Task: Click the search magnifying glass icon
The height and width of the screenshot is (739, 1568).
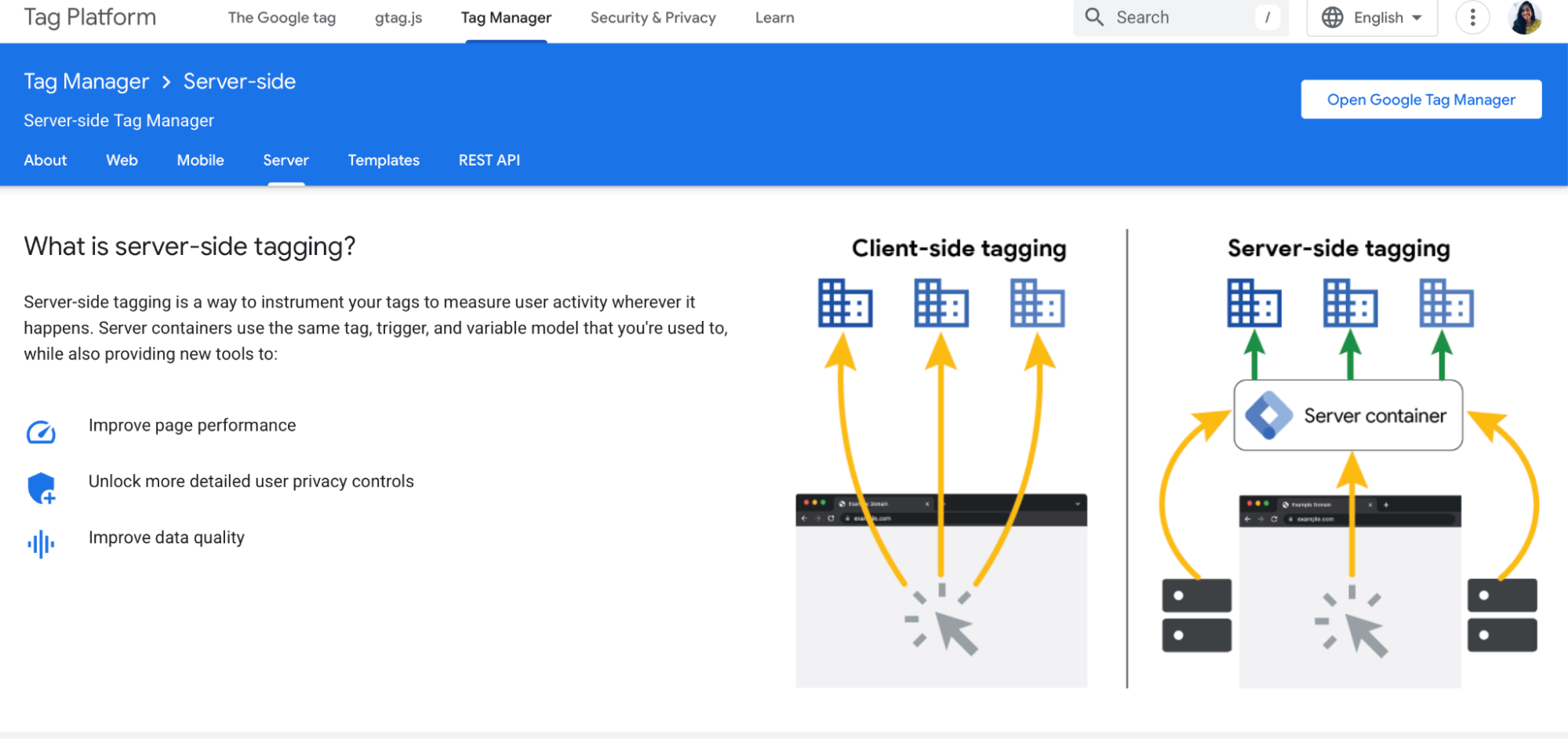Action: pyautogui.click(x=1093, y=16)
